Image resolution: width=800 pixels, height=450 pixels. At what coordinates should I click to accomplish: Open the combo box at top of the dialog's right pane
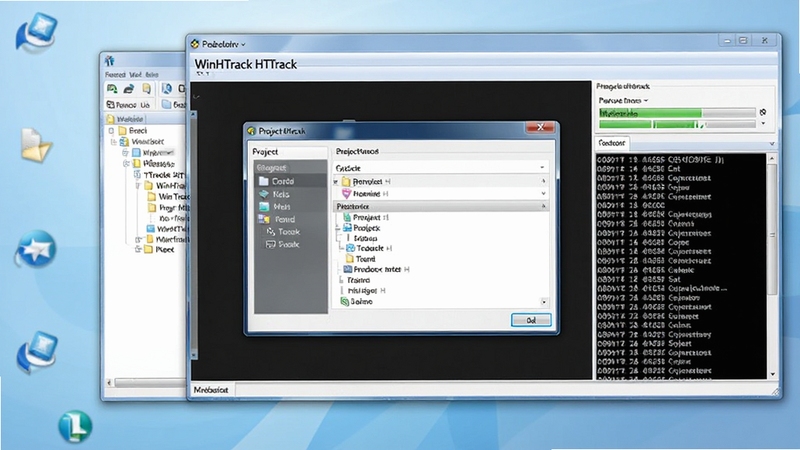tap(441, 168)
